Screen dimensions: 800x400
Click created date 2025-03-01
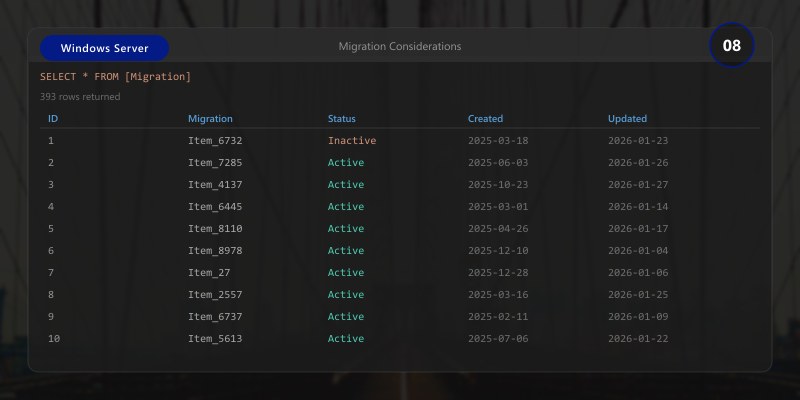pos(498,207)
